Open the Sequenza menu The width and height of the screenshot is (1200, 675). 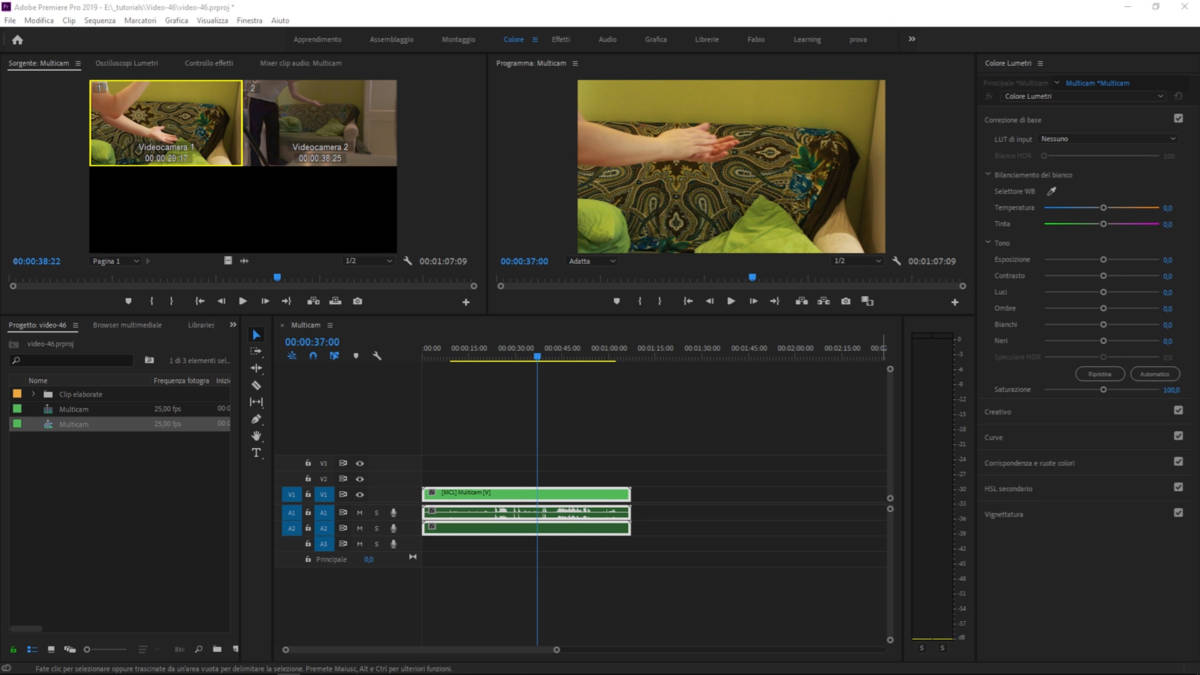tap(99, 20)
